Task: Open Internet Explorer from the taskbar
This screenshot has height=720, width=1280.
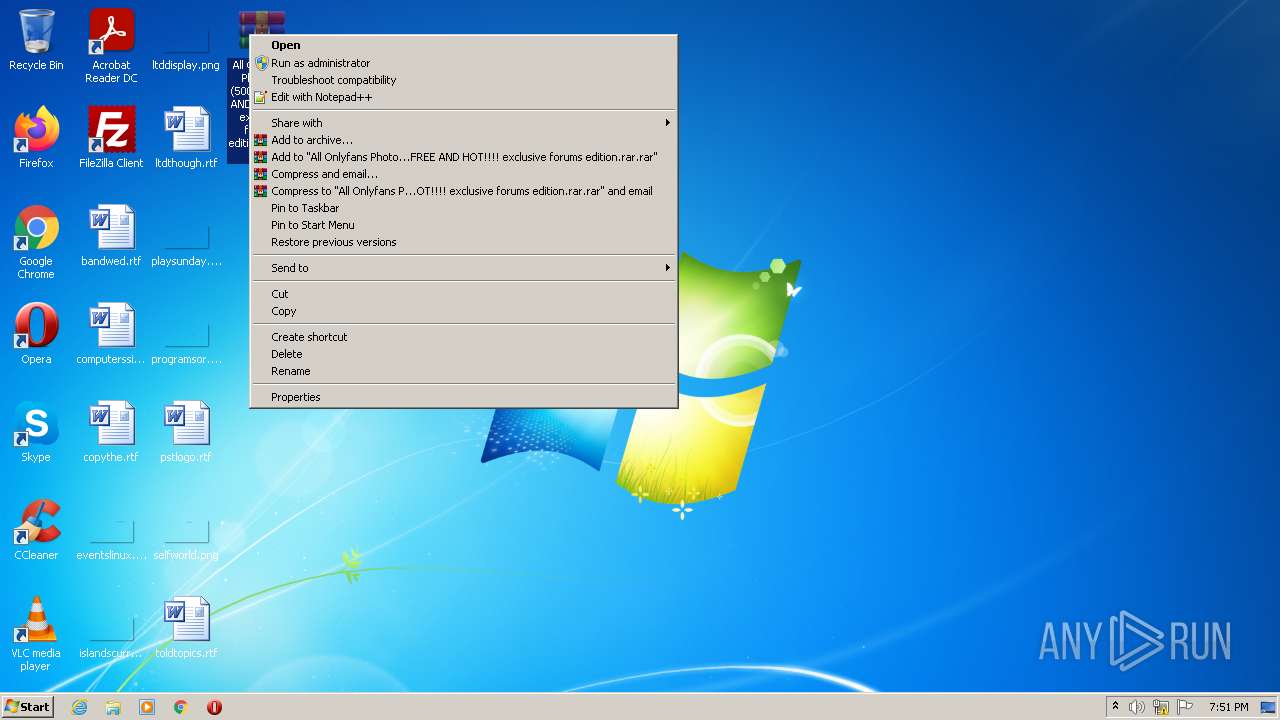Action: coord(79,707)
